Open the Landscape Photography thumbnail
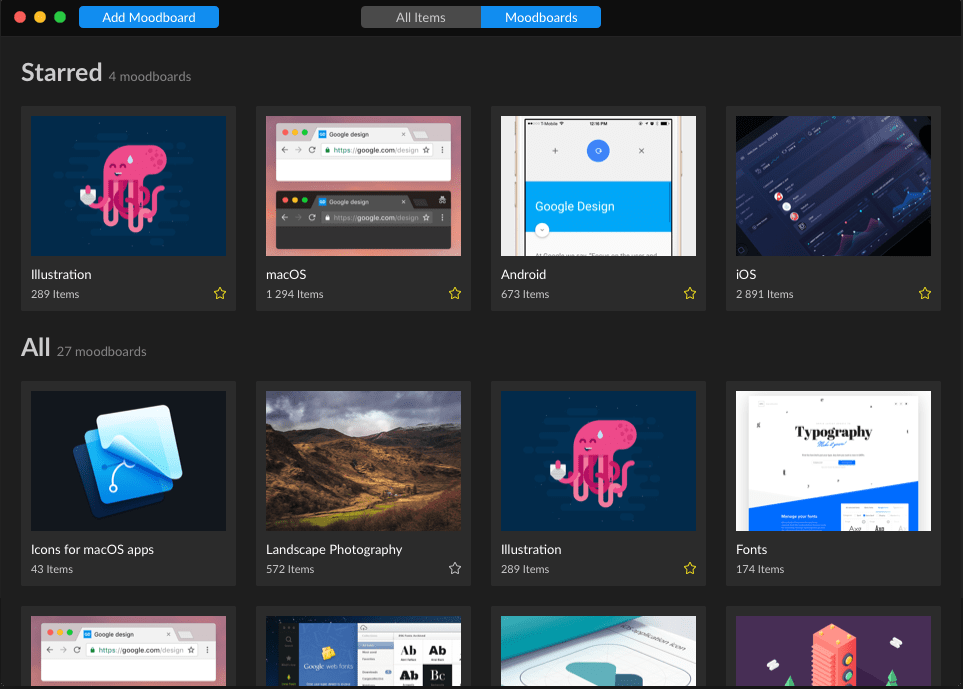 pyautogui.click(x=364, y=461)
